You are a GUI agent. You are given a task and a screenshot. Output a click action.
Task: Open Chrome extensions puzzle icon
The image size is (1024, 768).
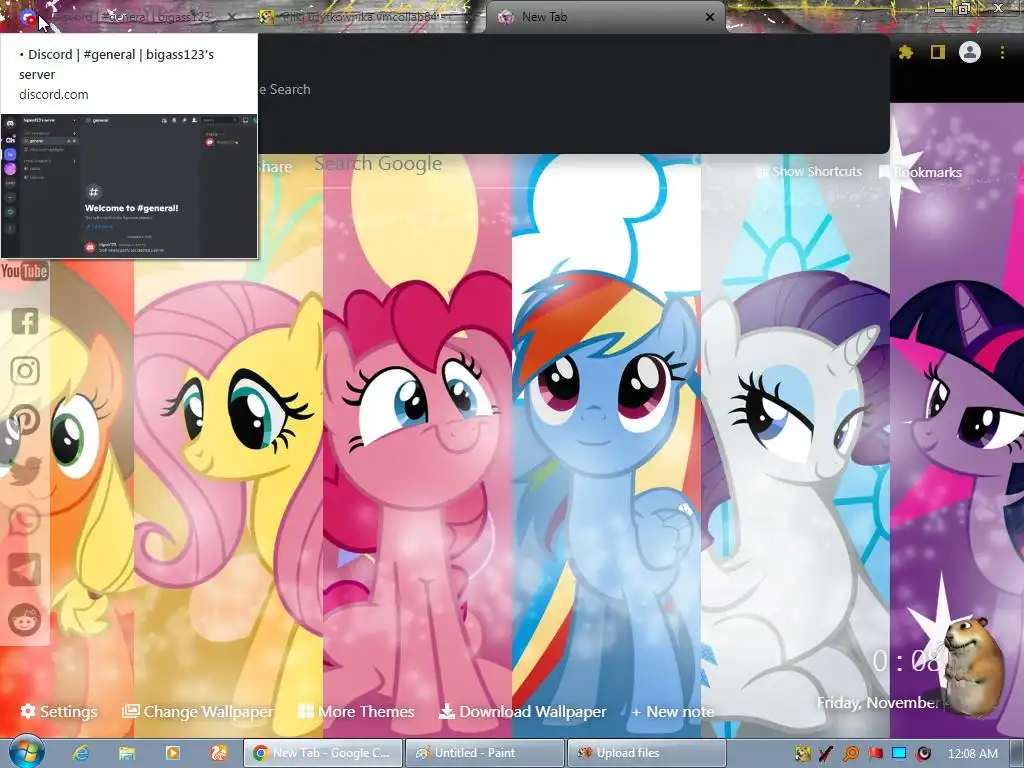pos(905,52)
